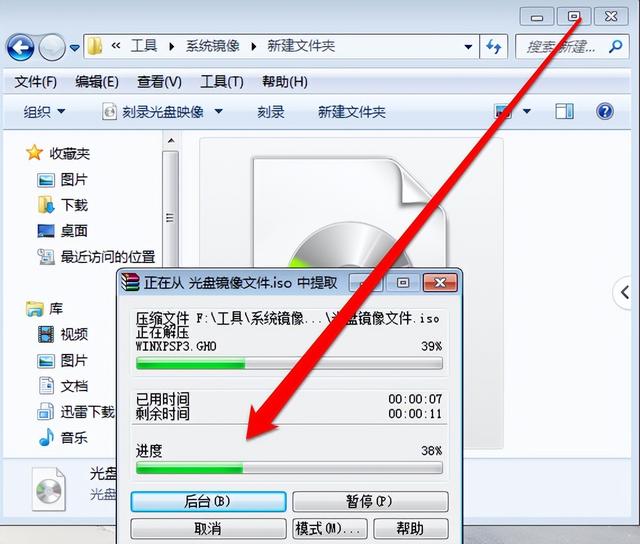
Task: Select the 系统镜像 breadcrumb segment
Action: [x=212, y=46]
